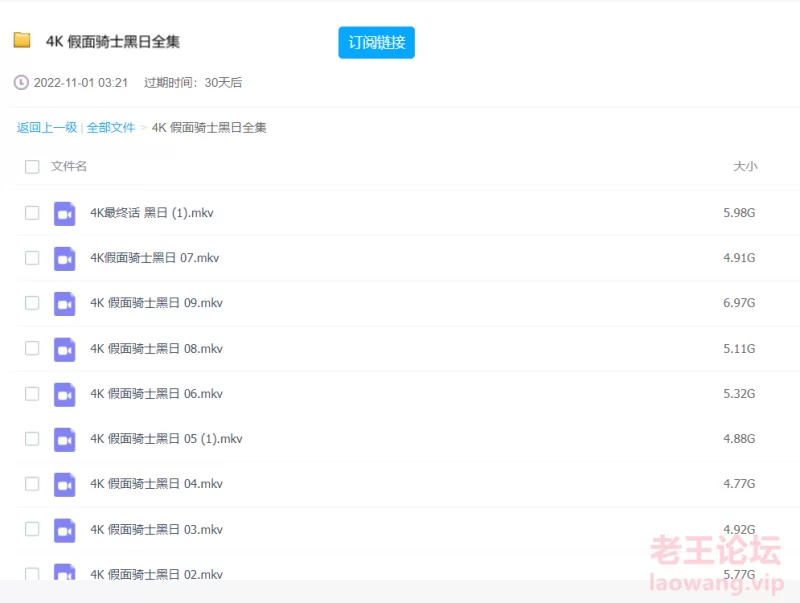The image size is (800, 603).
Task: Open the 全部文件 breadcrumb link
Action: point(111,128)
